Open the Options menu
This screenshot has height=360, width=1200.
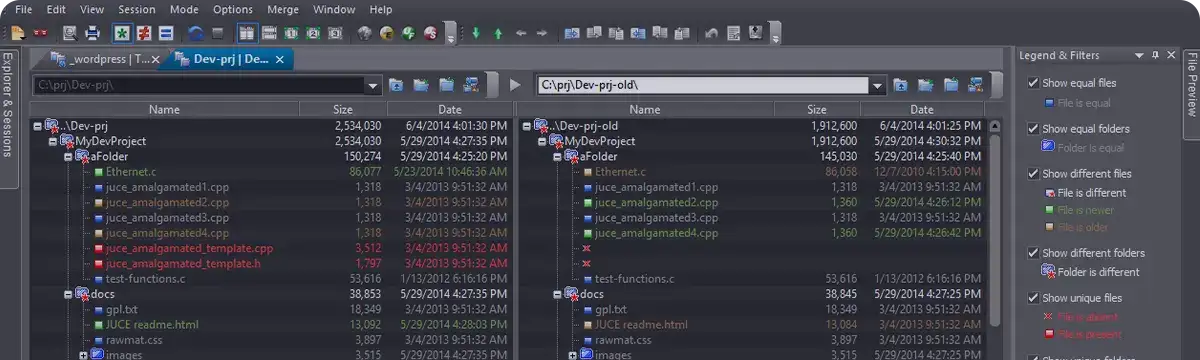pos(233,9)
